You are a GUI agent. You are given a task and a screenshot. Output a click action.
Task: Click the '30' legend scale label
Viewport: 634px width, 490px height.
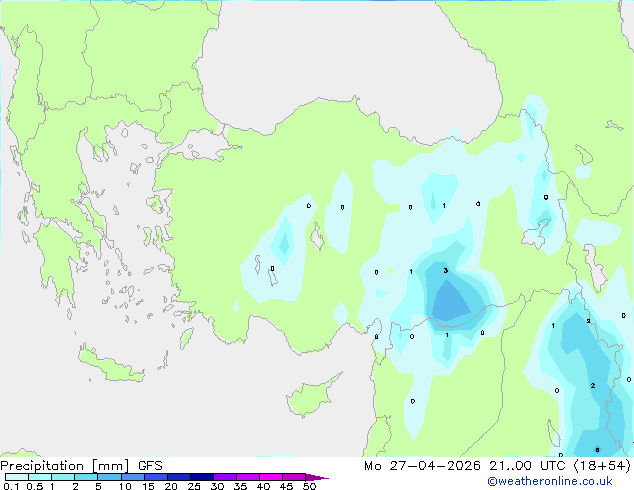pos(217,486)
